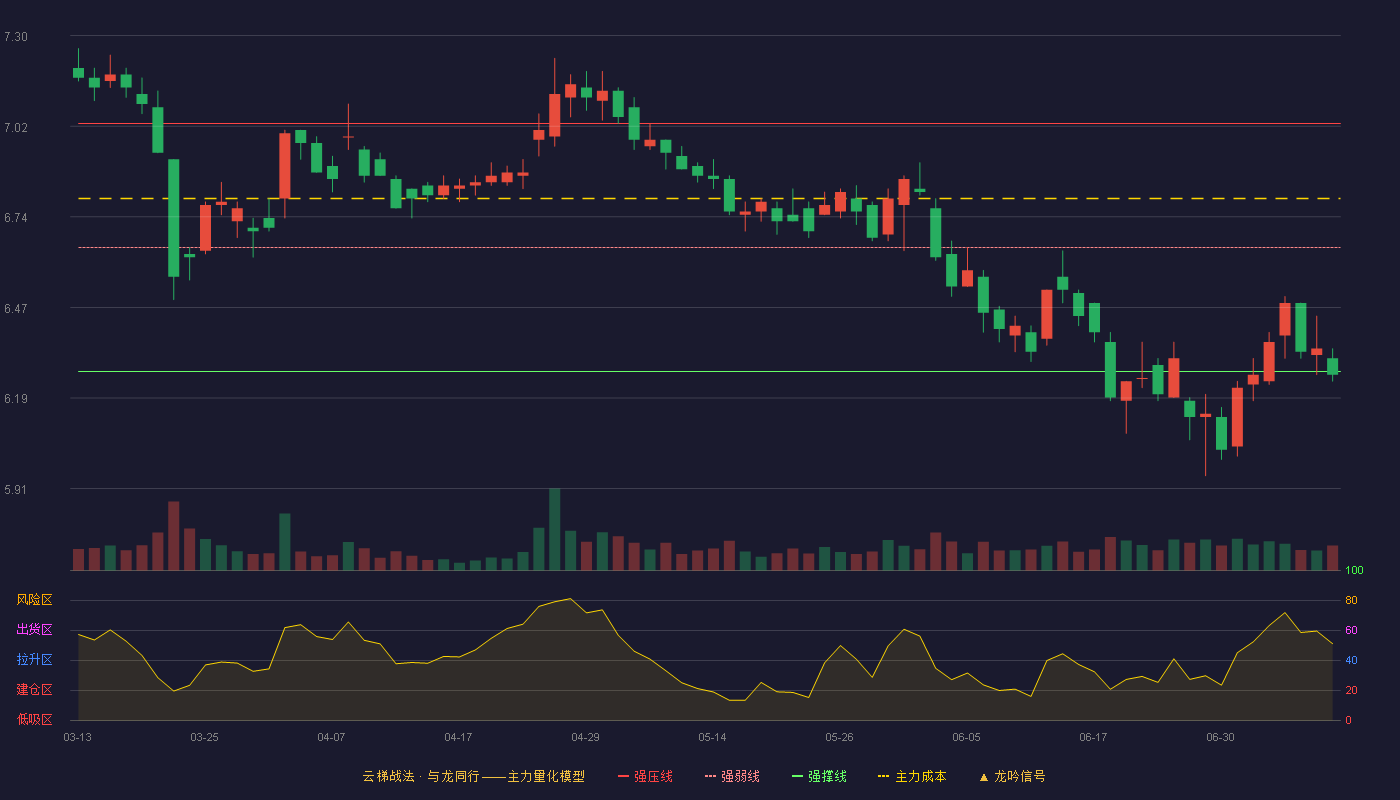Click the 6.19 price axis label
The image size is (1400, 800).
[x=16, y=399]
